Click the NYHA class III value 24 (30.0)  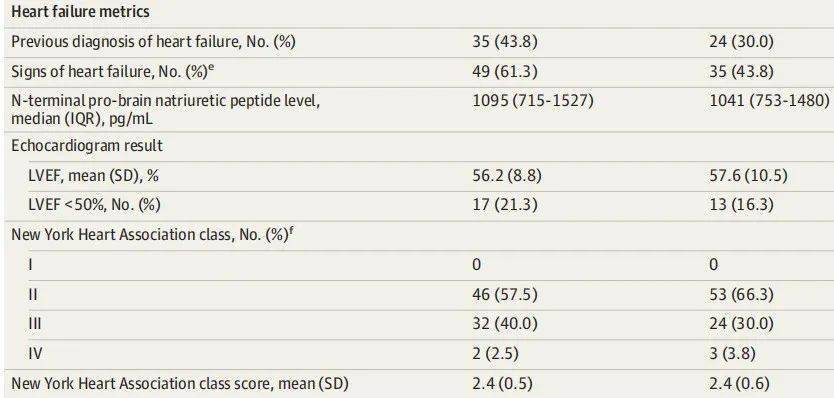741,324
